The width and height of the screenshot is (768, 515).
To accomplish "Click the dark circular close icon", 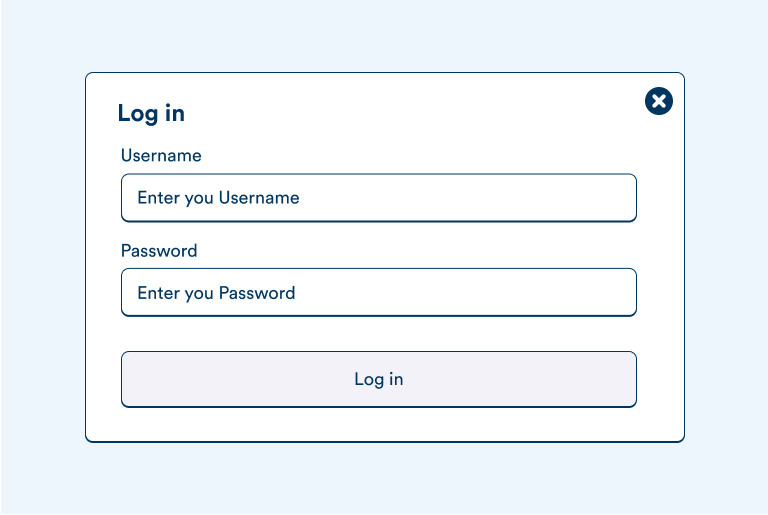I will (659, 101).
